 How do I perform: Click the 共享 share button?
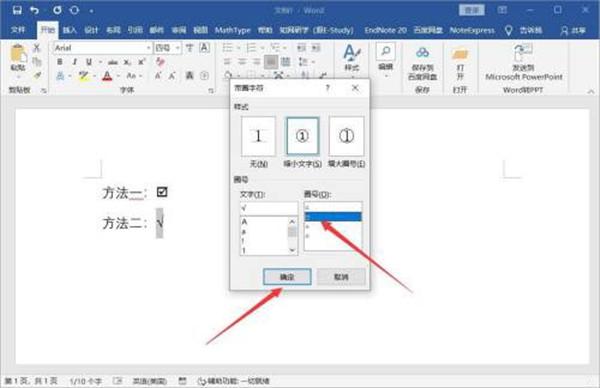pos(573,30)
